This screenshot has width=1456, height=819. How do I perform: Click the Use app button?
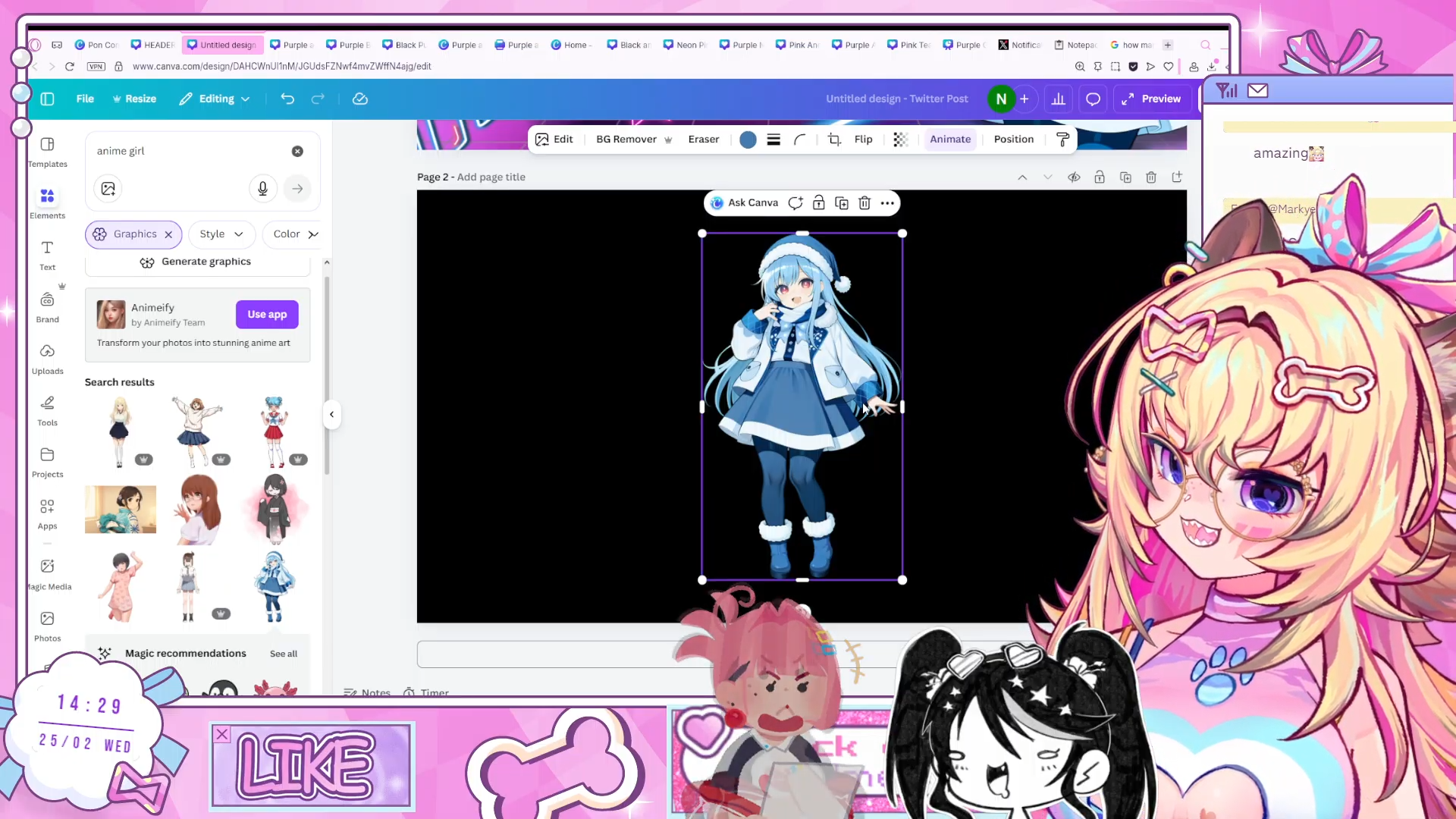[x=267, y=314]
